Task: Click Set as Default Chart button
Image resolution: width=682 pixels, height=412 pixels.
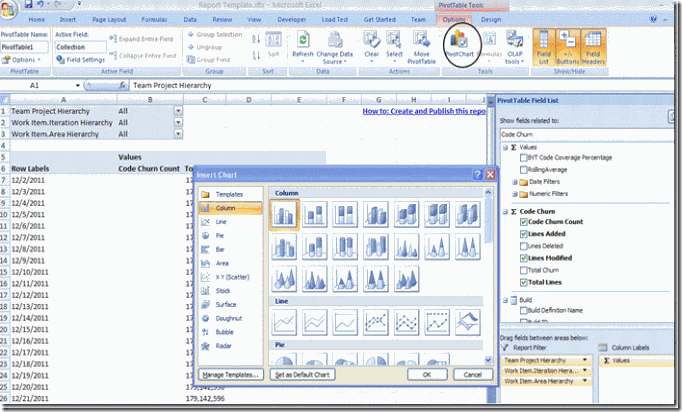Action: (x=302, y=375)
